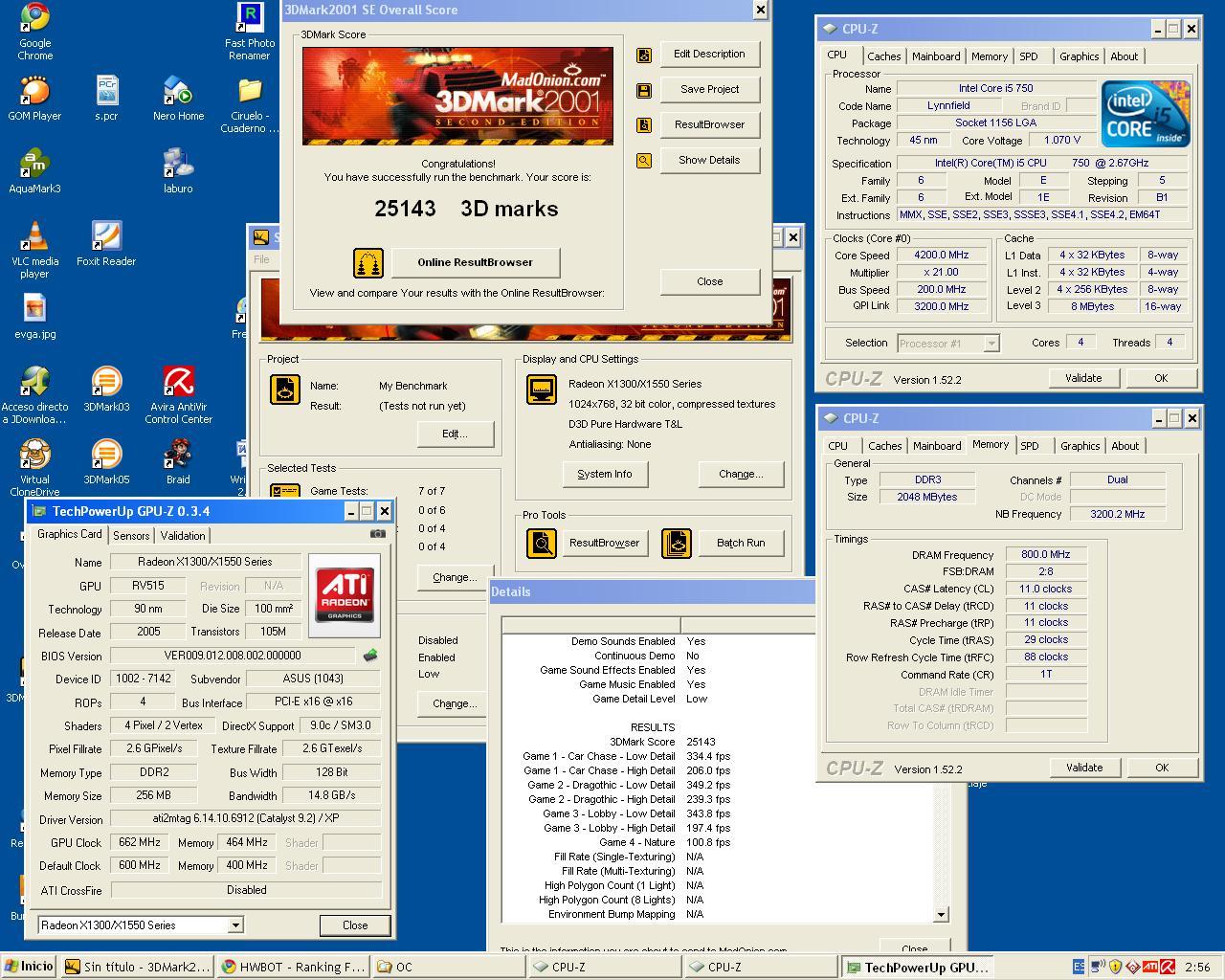Viewport: 1225px width, 980px height.
Task: Click the Batch Run button
Action: [741, 543]
